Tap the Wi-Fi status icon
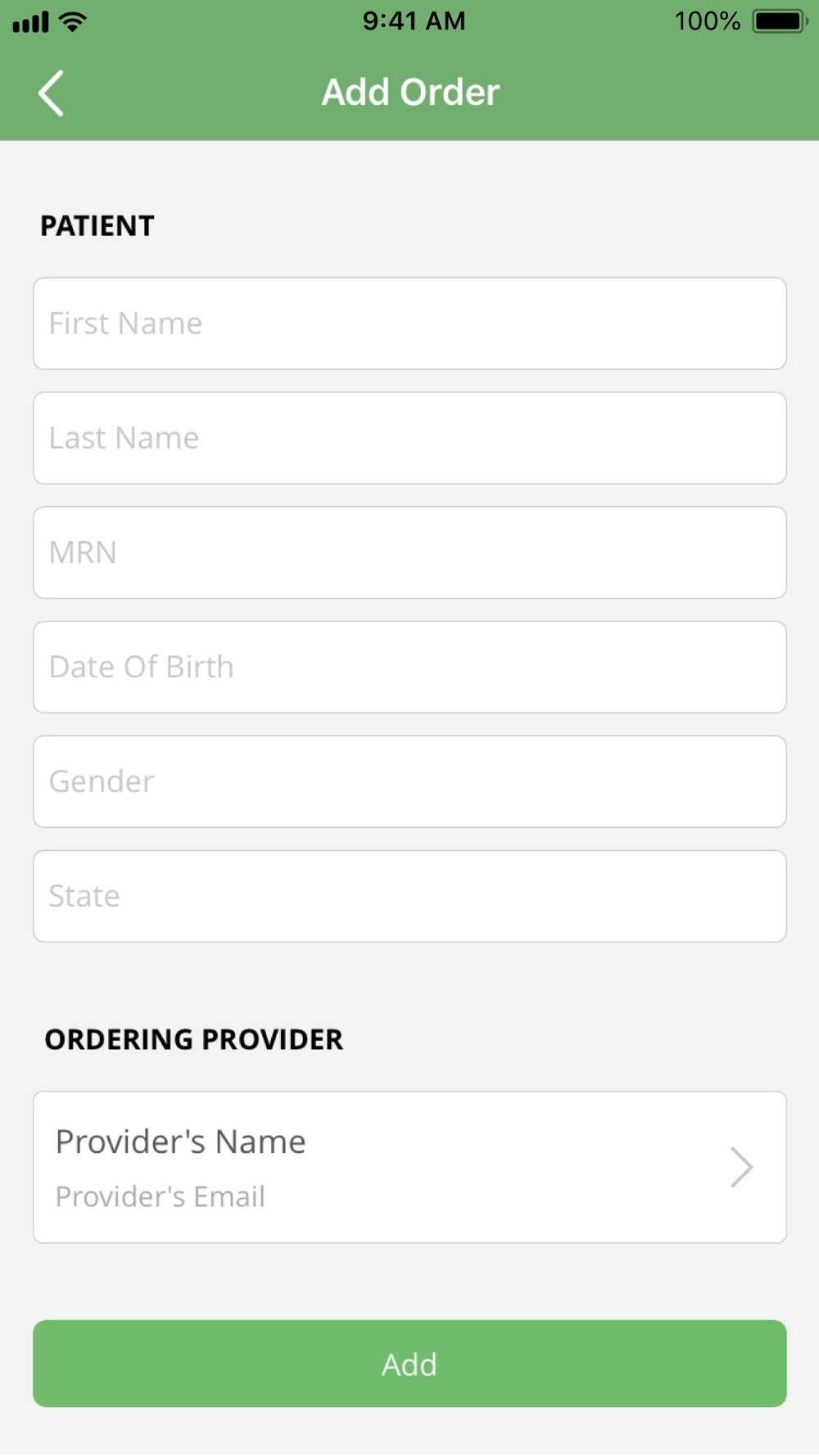819x1456 pixels. click(73, 22)
